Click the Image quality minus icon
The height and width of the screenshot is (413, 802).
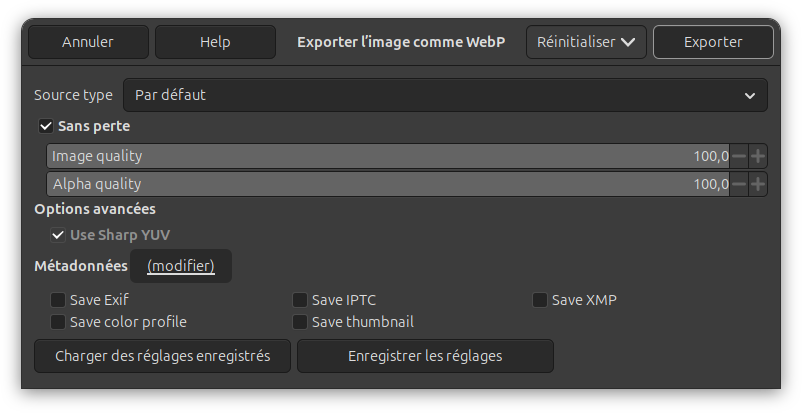739,156
